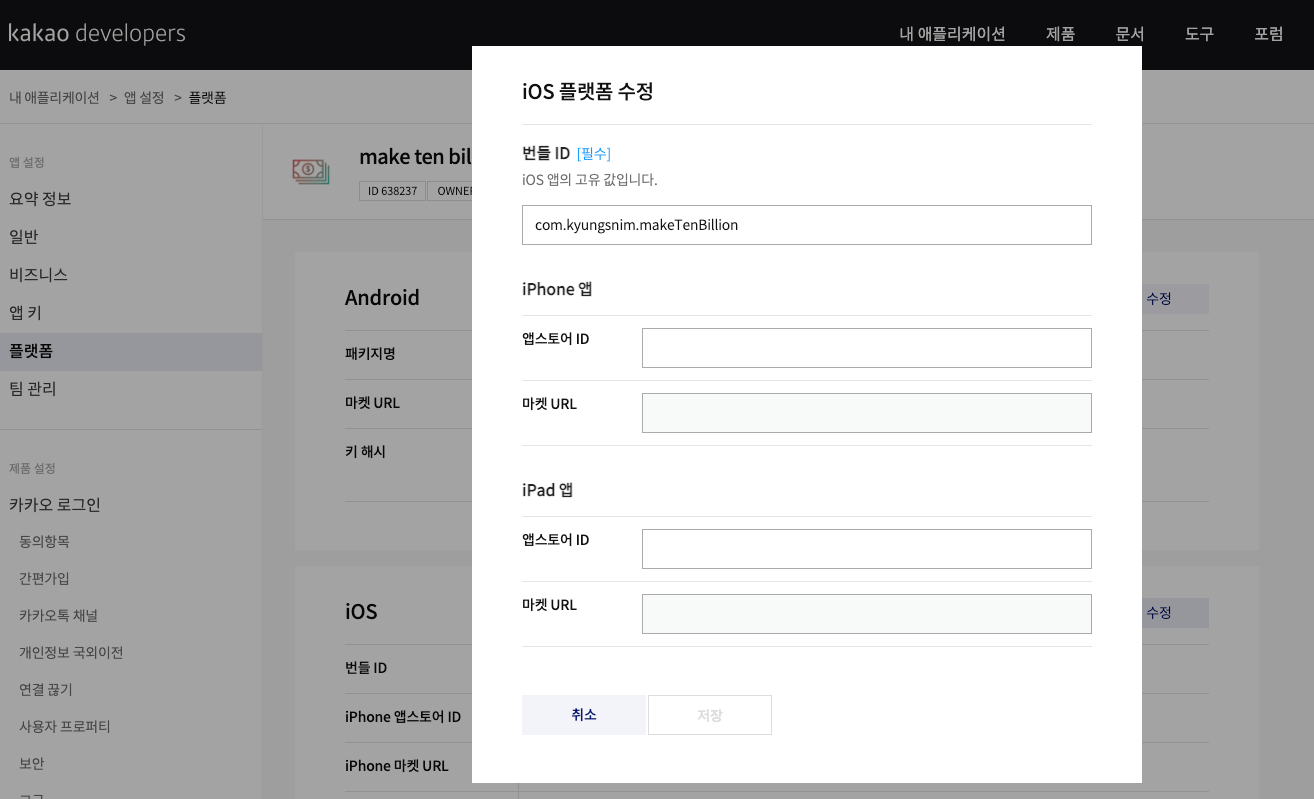
Task: Click the iOS 수정 button
Action: [1174, 613]
